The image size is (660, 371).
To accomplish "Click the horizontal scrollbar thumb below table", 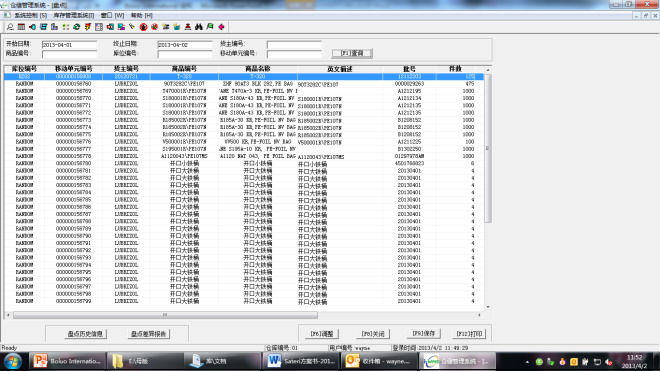I will tap(165, 315).
